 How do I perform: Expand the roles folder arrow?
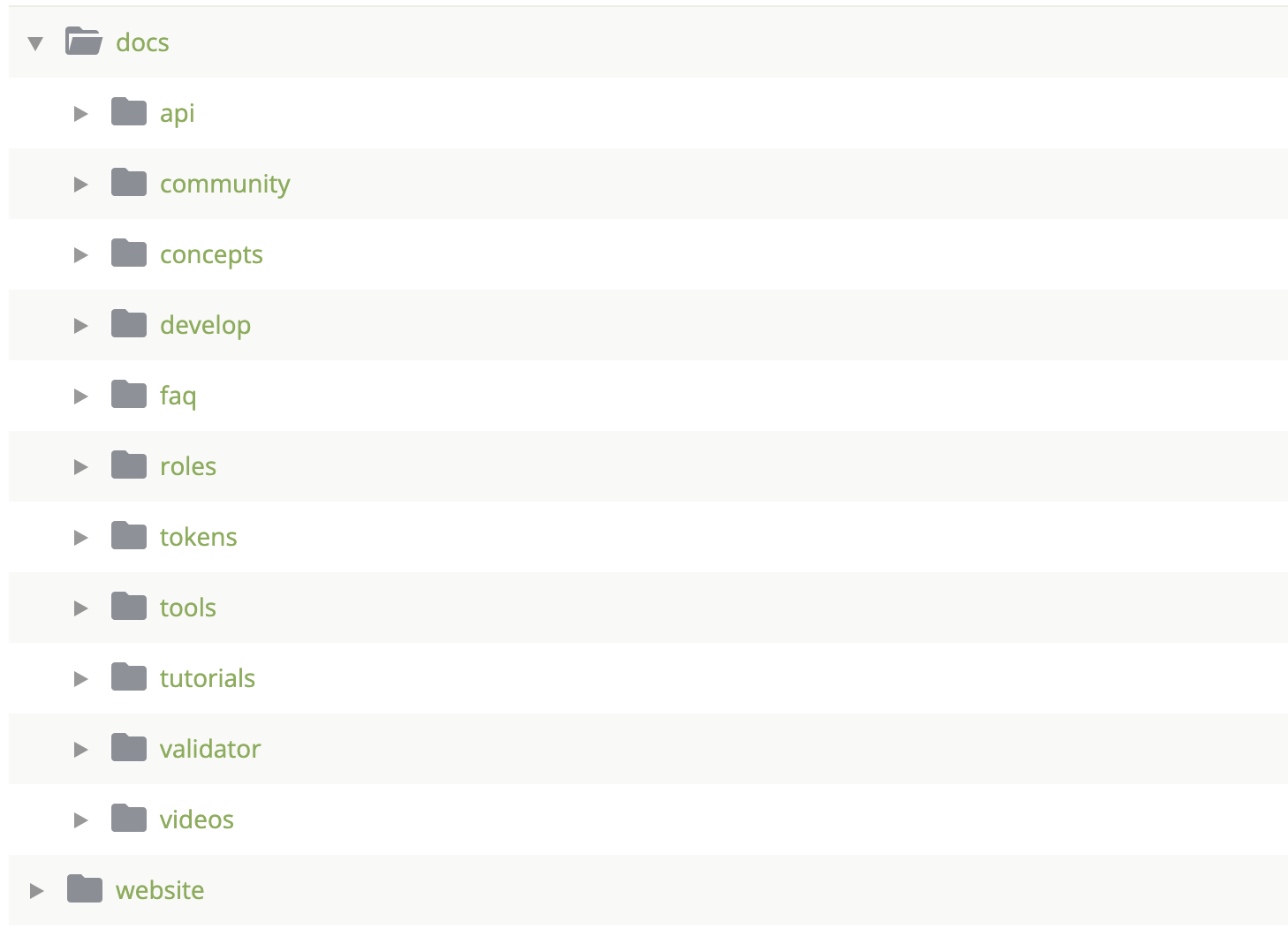[80, 467]
